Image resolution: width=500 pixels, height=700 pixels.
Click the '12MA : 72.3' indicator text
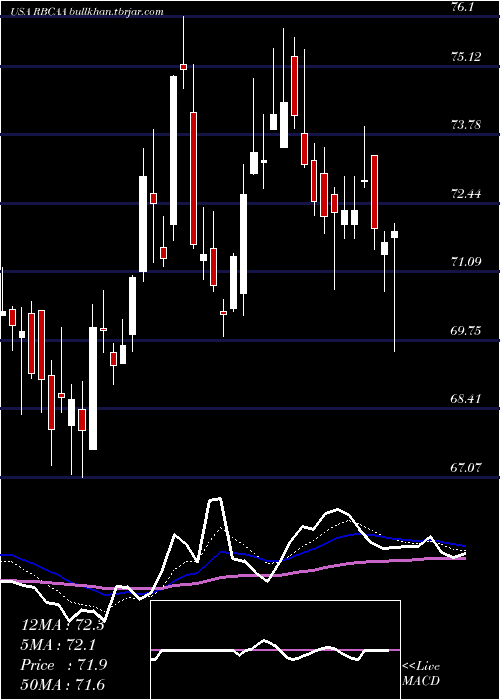(62, 625)
